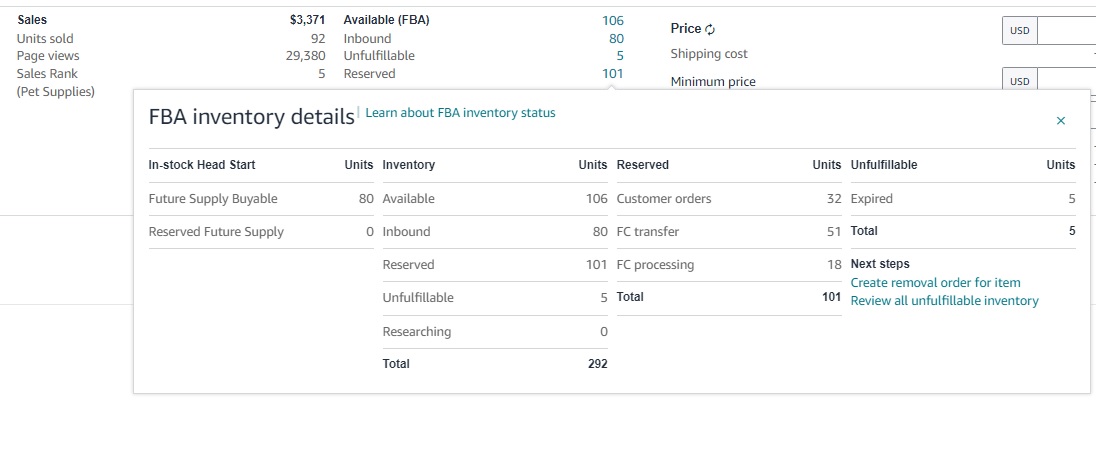Close the FBA inventory details popup
This screenshot has height=449, width=1096.
[x=1060, y=121]
